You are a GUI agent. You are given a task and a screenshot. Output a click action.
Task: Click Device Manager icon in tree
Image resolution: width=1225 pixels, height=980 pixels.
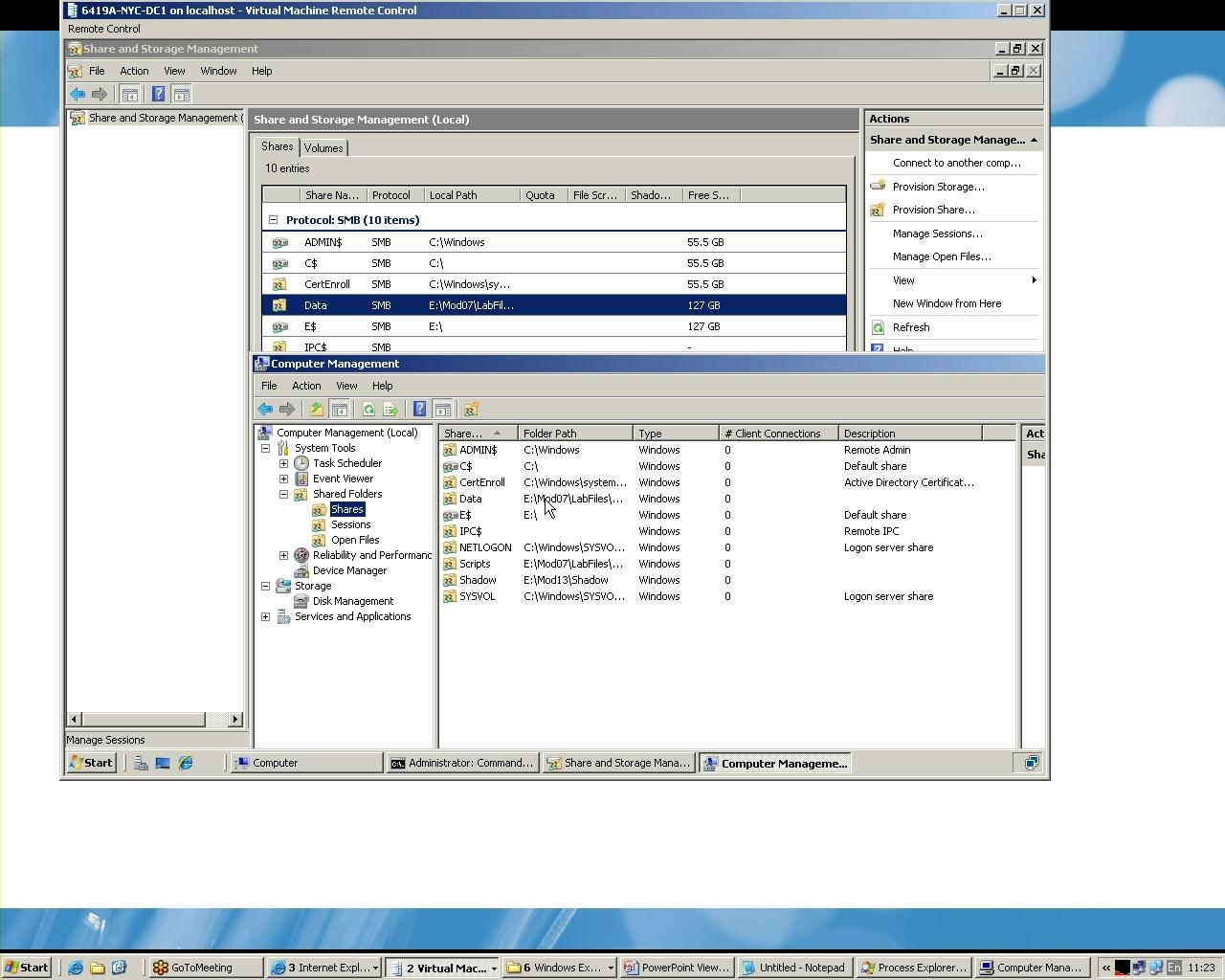301,570
